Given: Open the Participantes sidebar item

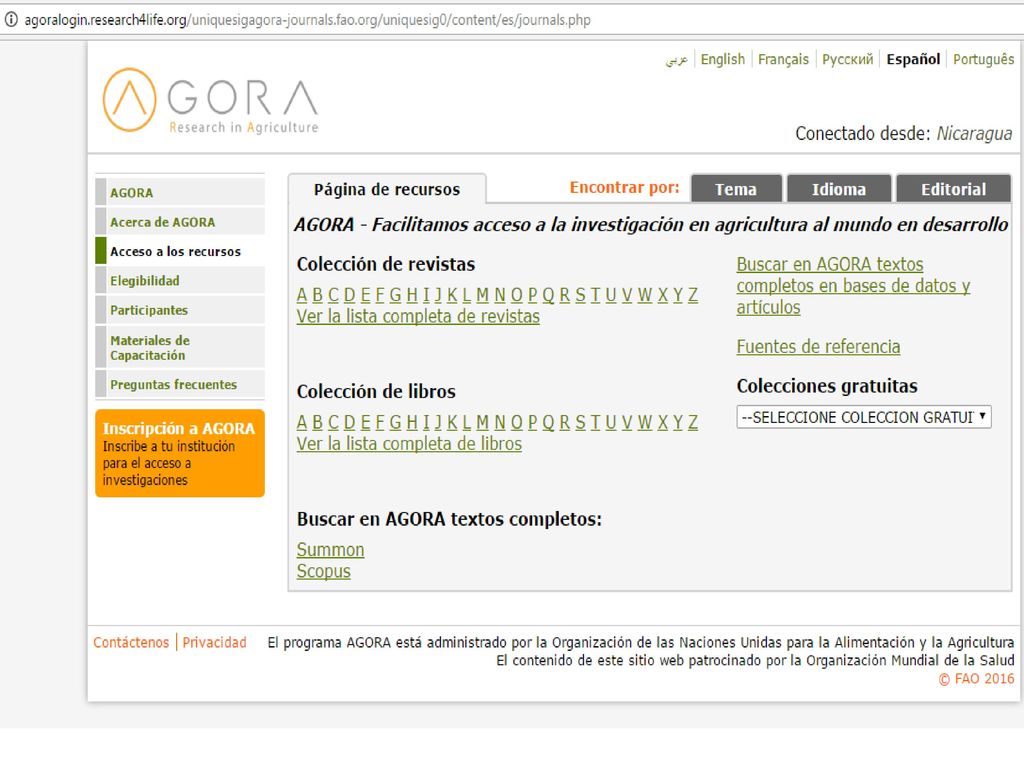Looking at the screenshot, I should click(x=180, y=310).
